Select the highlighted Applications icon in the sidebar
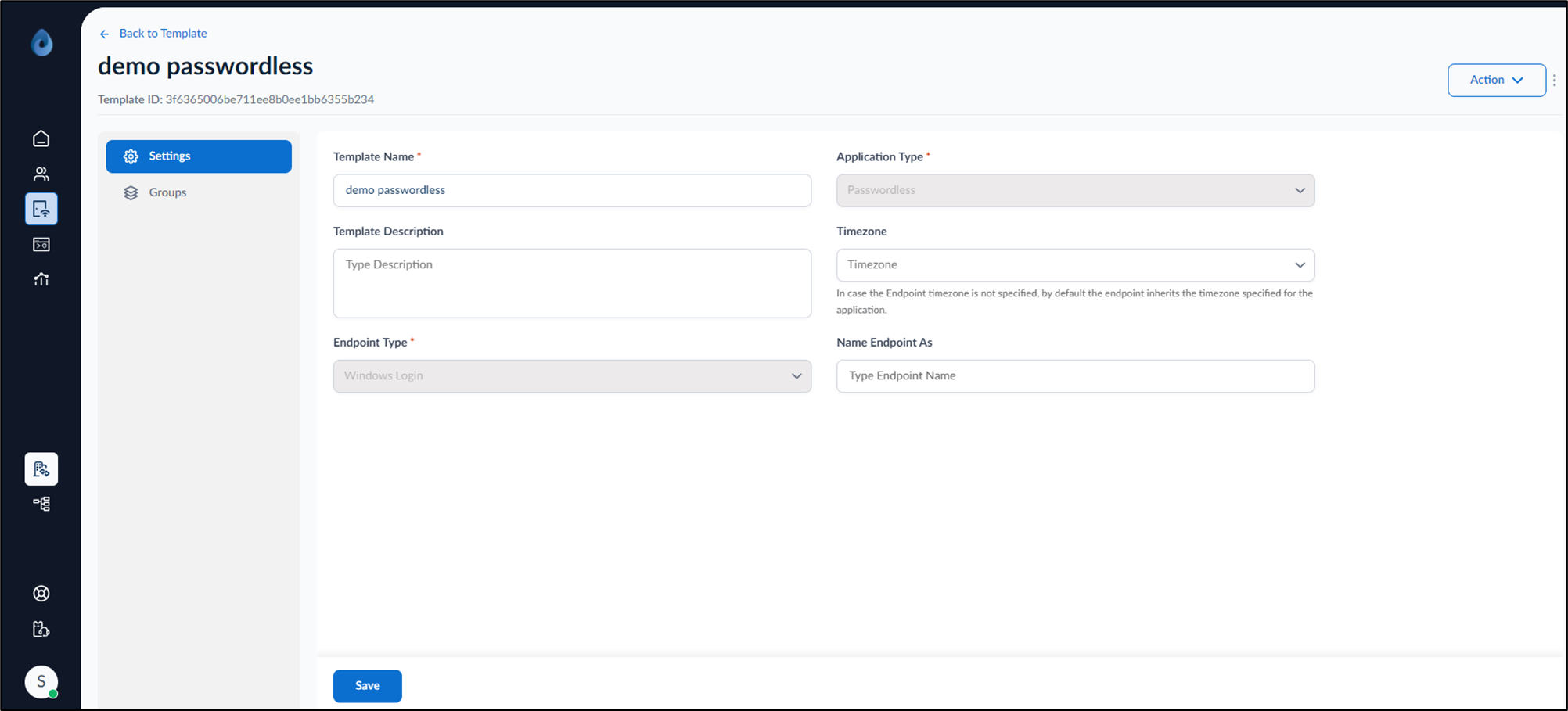 [41, 209]
